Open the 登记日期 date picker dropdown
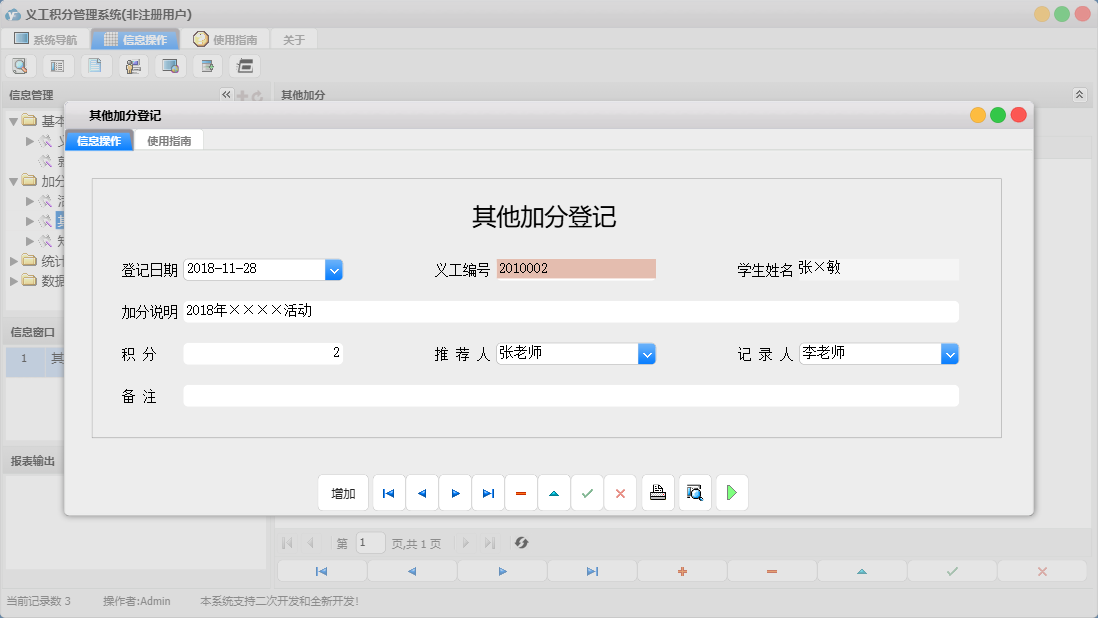Image resolution: width=1098 pixels, height=618 pixels. click(x=334, y=269)
